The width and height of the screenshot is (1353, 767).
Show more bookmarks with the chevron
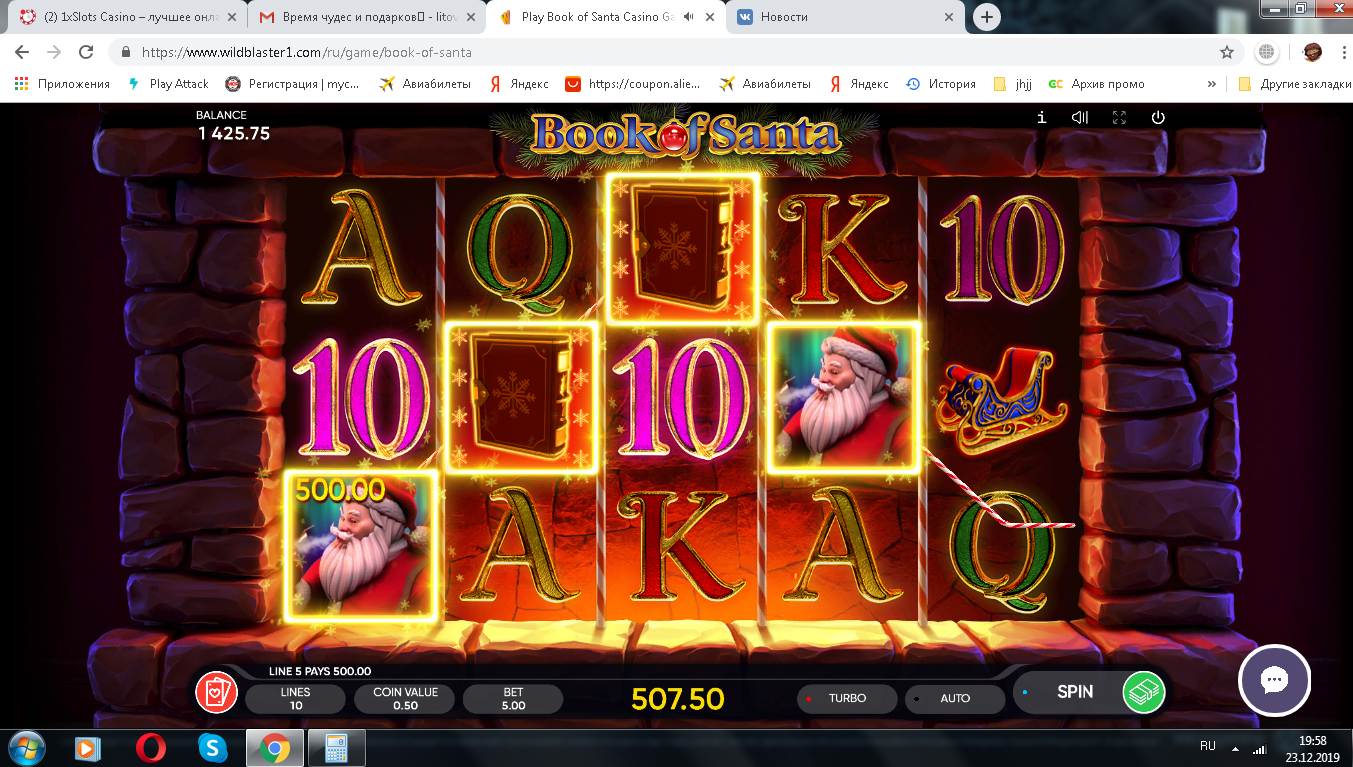tap(1212, 84)
